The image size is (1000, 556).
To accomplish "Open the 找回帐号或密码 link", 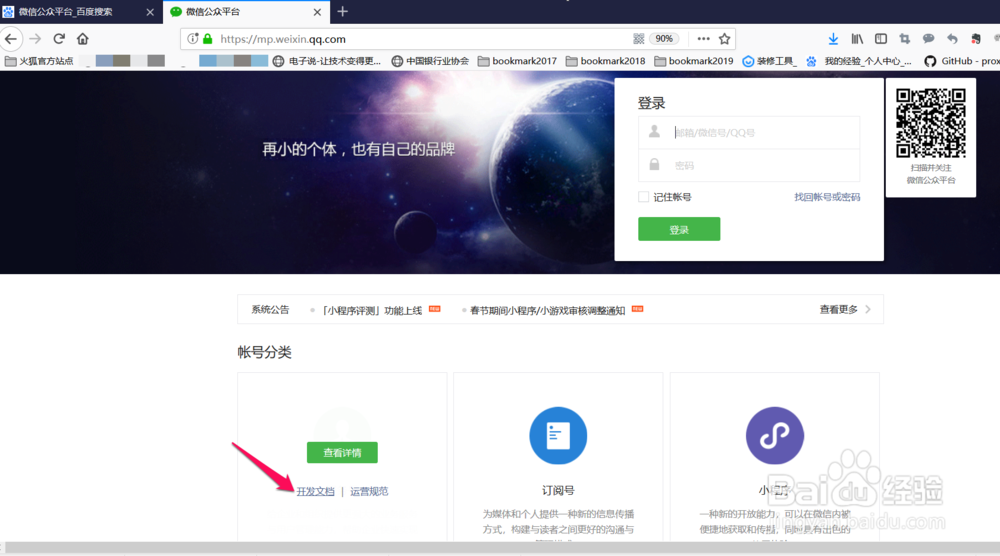I will click(827, 197).
